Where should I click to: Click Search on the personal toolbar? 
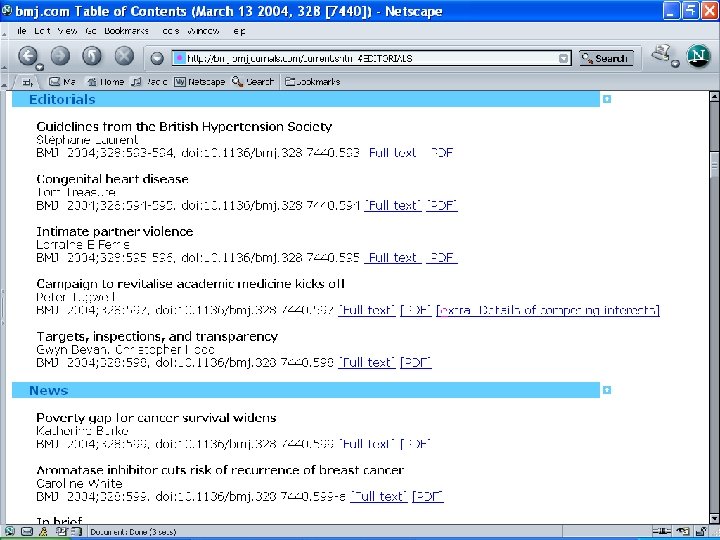(253, 82)
